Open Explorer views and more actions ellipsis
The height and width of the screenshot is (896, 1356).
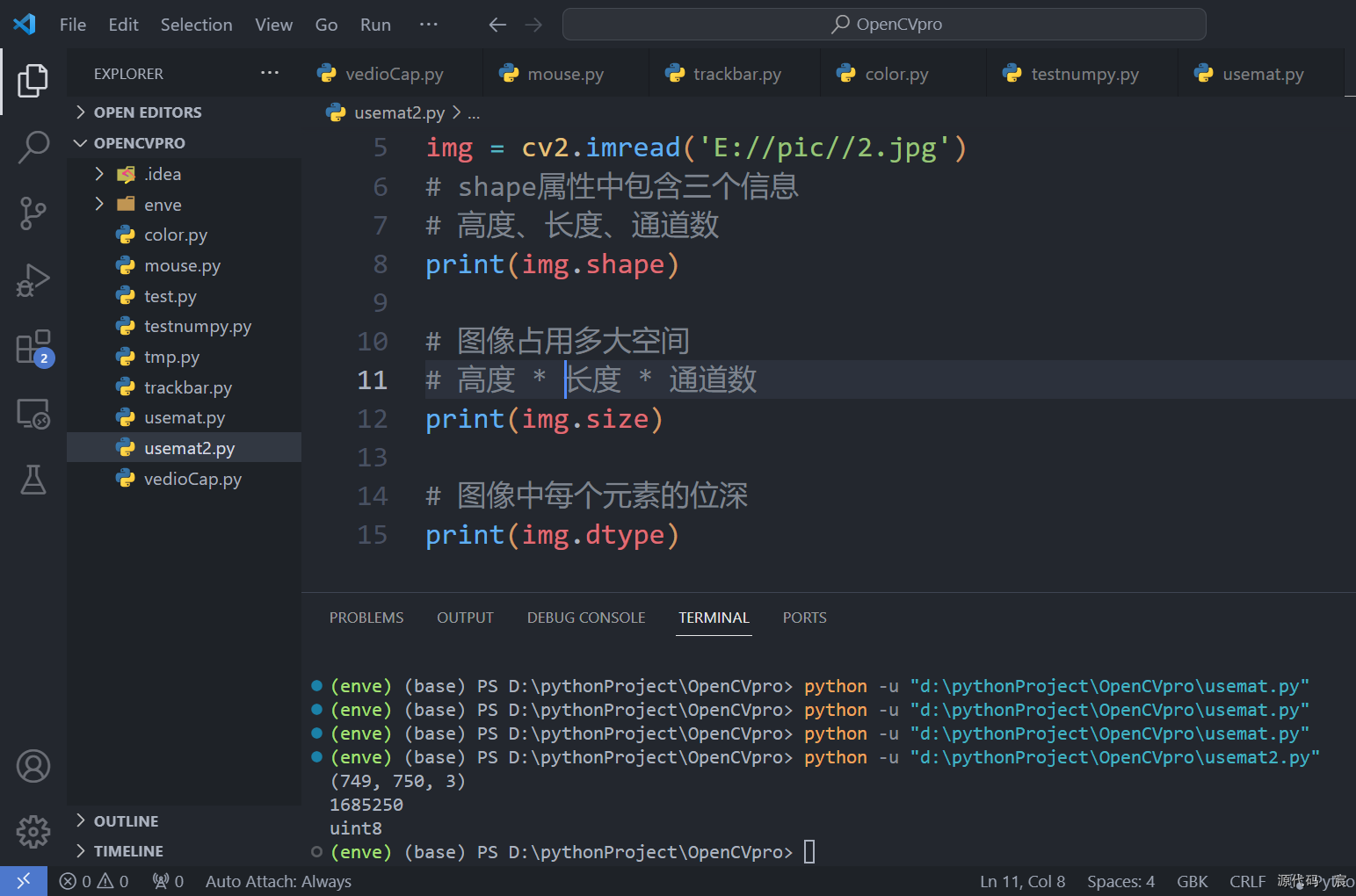270,73
